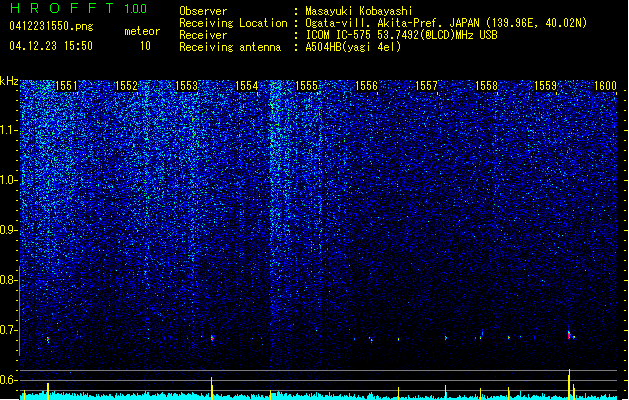Select the file name 0412231550.png
Viewport: 629px width, 400px height.
(x=51, y=26)
